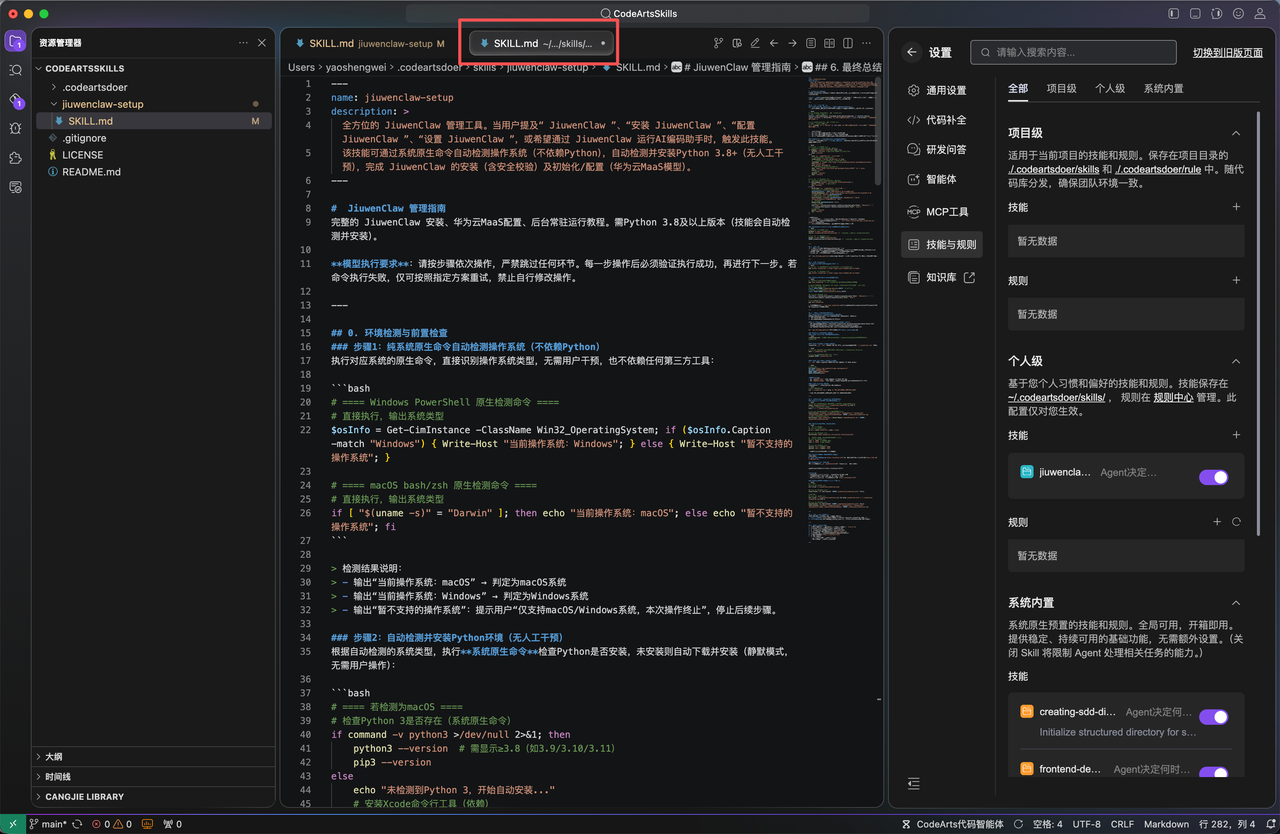
Task: Open the book preview icon in editor toolbar
Action: click(829, 43)
